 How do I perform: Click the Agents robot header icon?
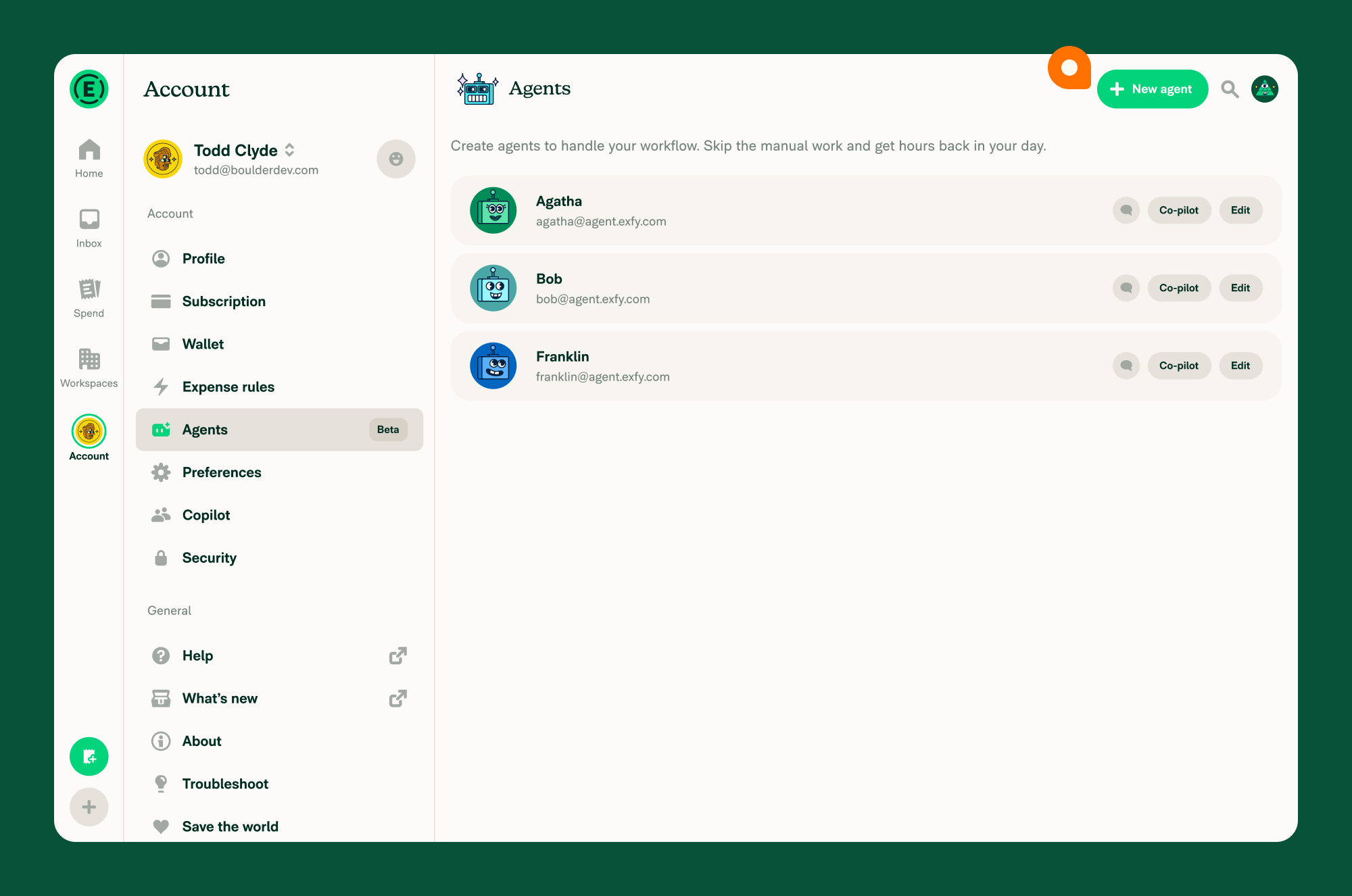tap(477, 89)
